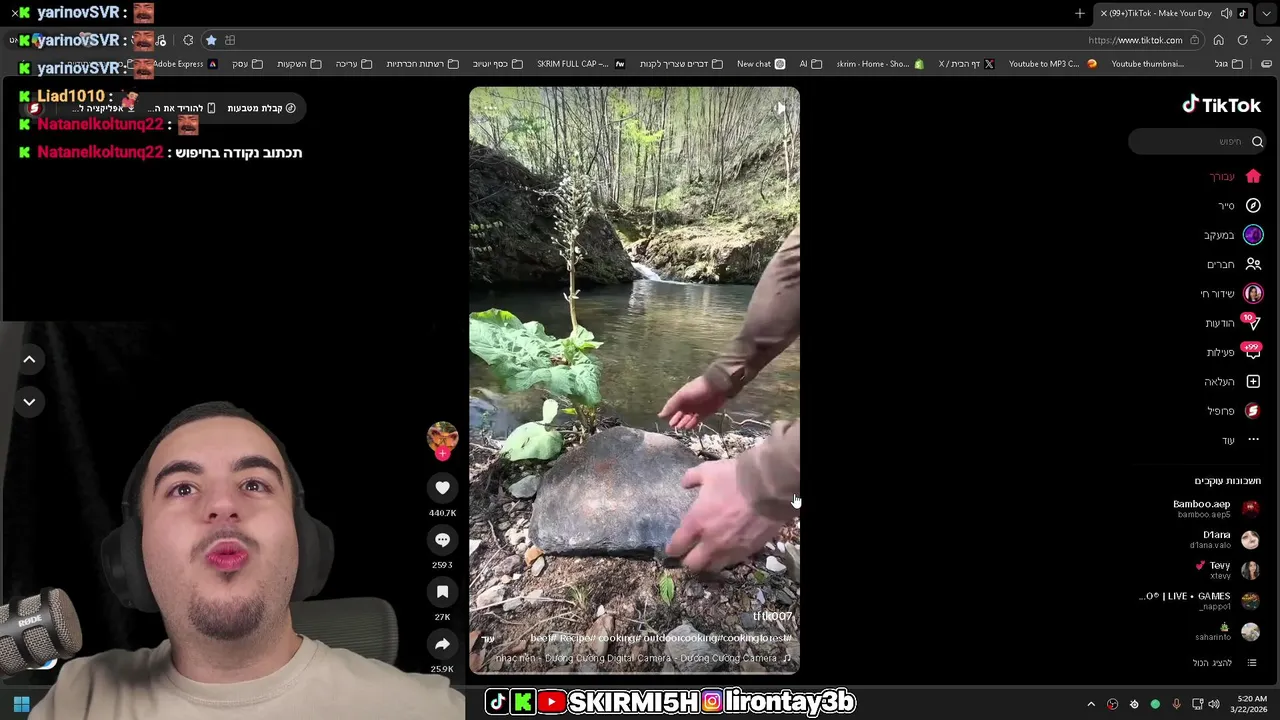Like the video with the heart icon
The image size is (1280, 720).
[442, 487]
